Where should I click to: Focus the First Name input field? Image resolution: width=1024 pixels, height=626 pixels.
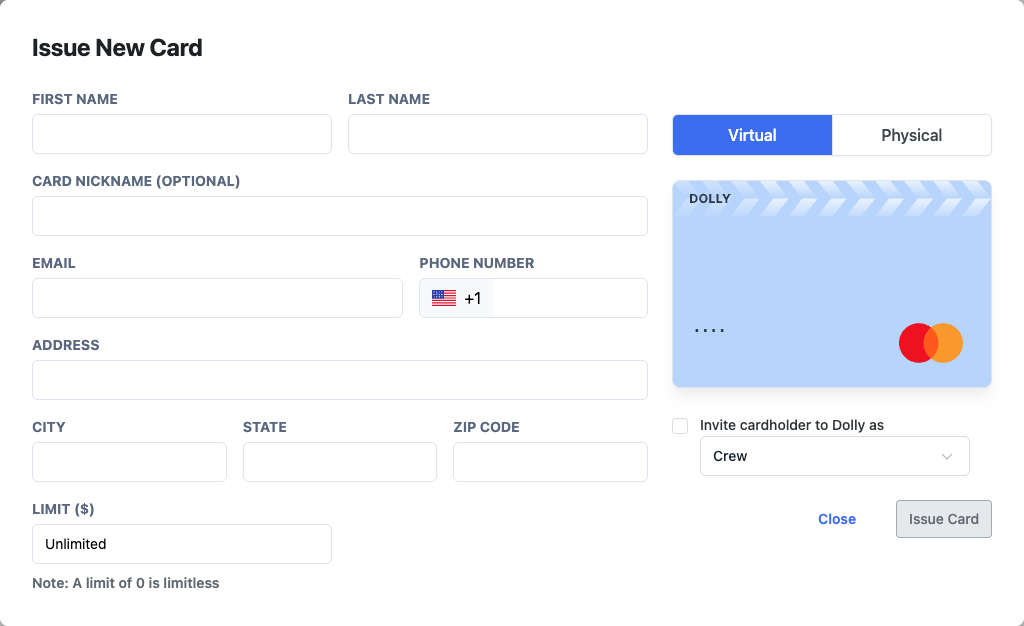(x=182, y=134)
